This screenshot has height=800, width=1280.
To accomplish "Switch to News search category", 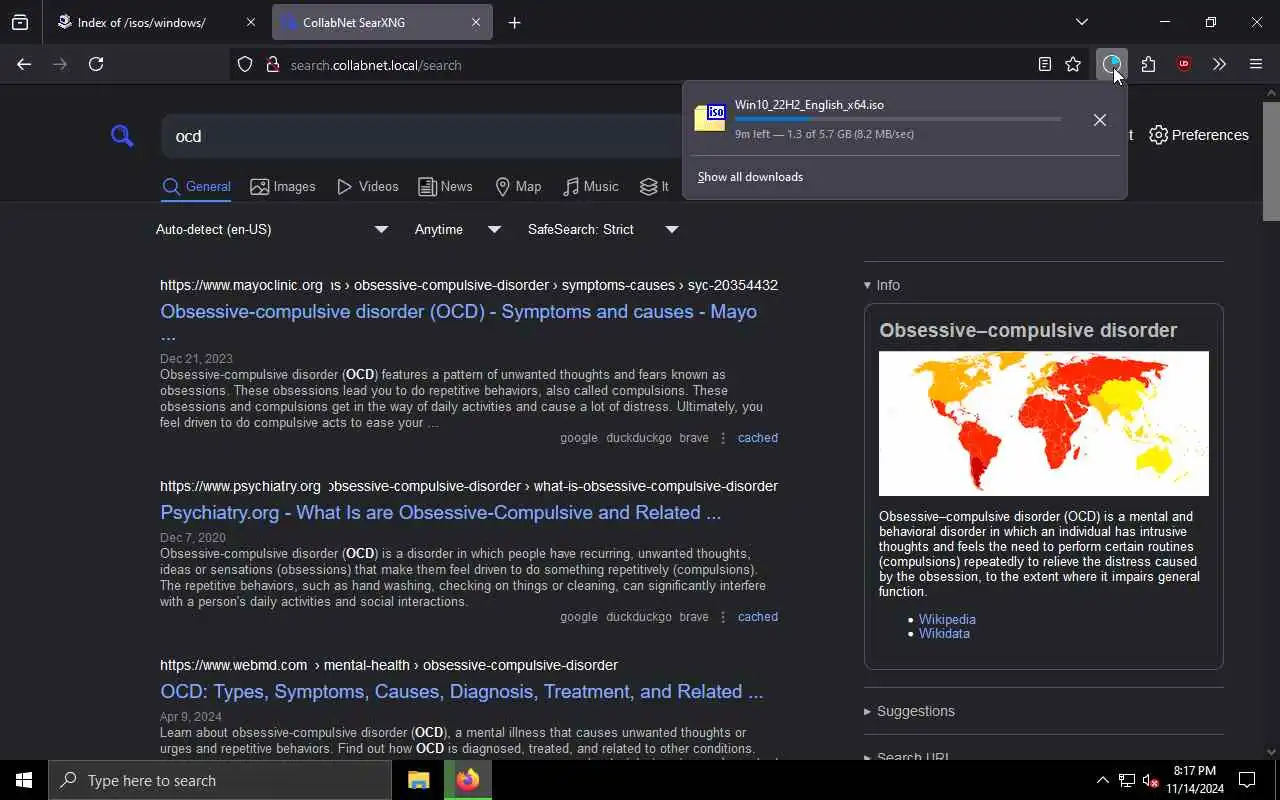I will (445, 187).
